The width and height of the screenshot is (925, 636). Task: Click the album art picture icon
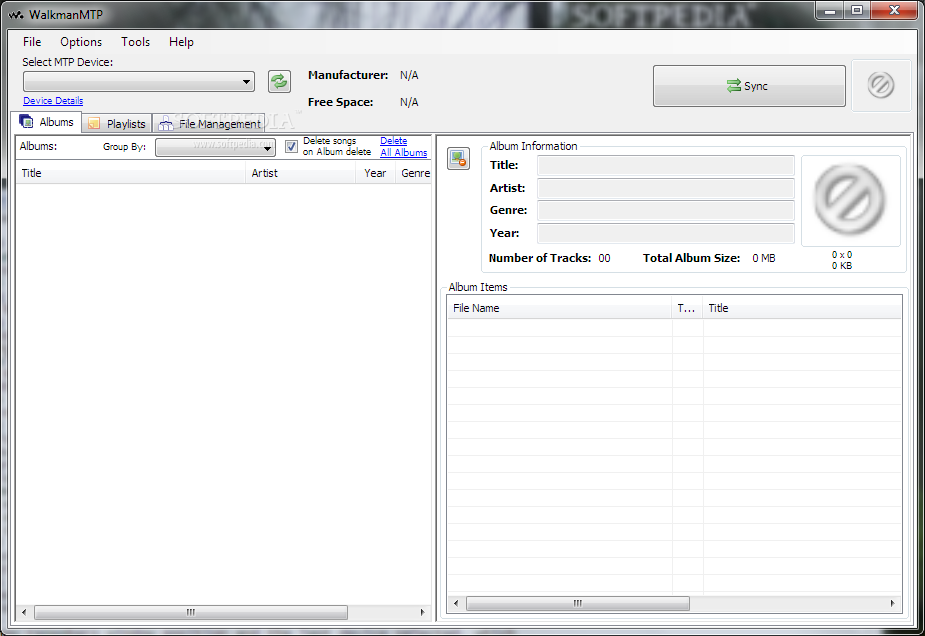click(458, 158)
